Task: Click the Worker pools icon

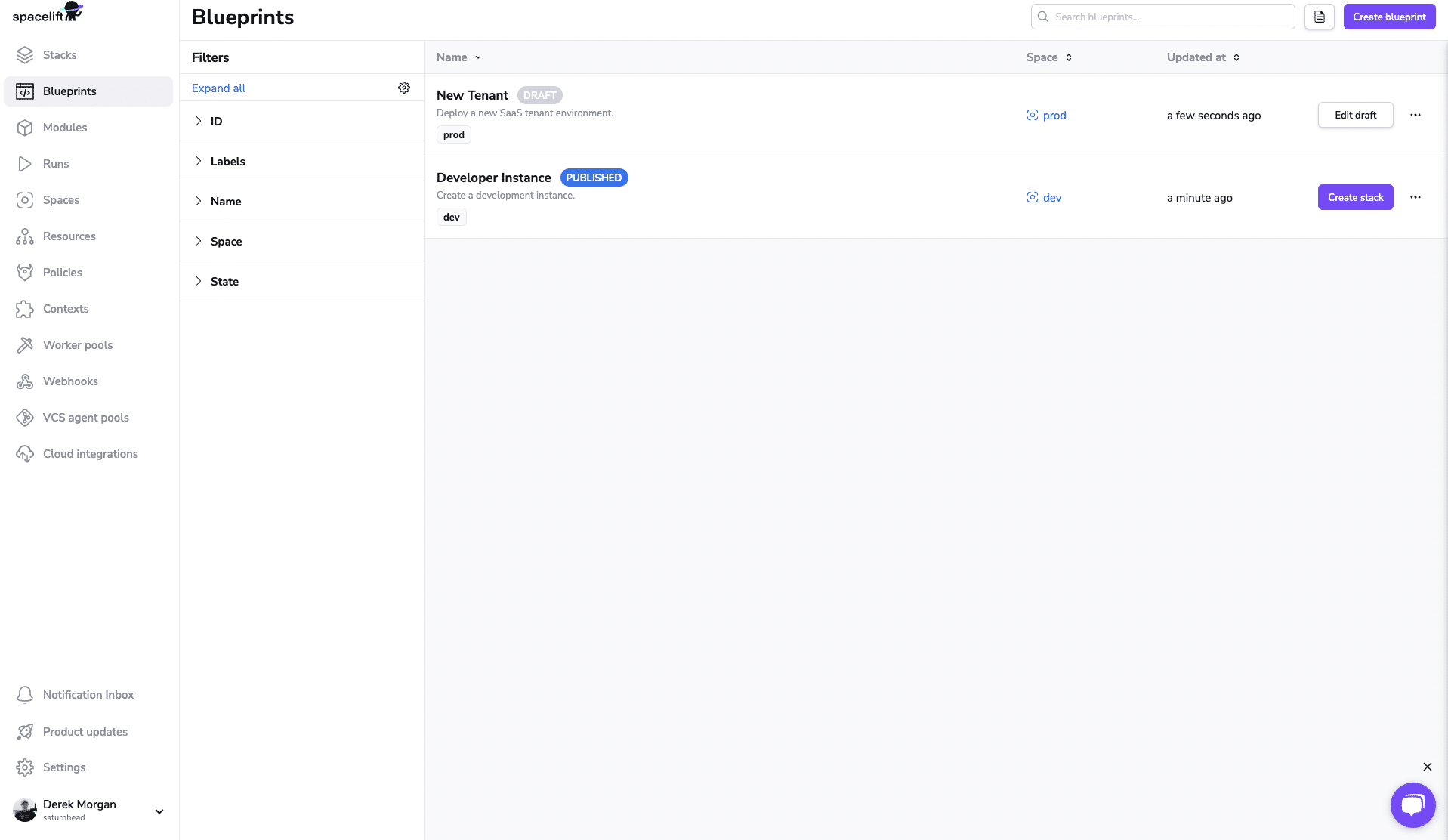Action: click(25, 344)
